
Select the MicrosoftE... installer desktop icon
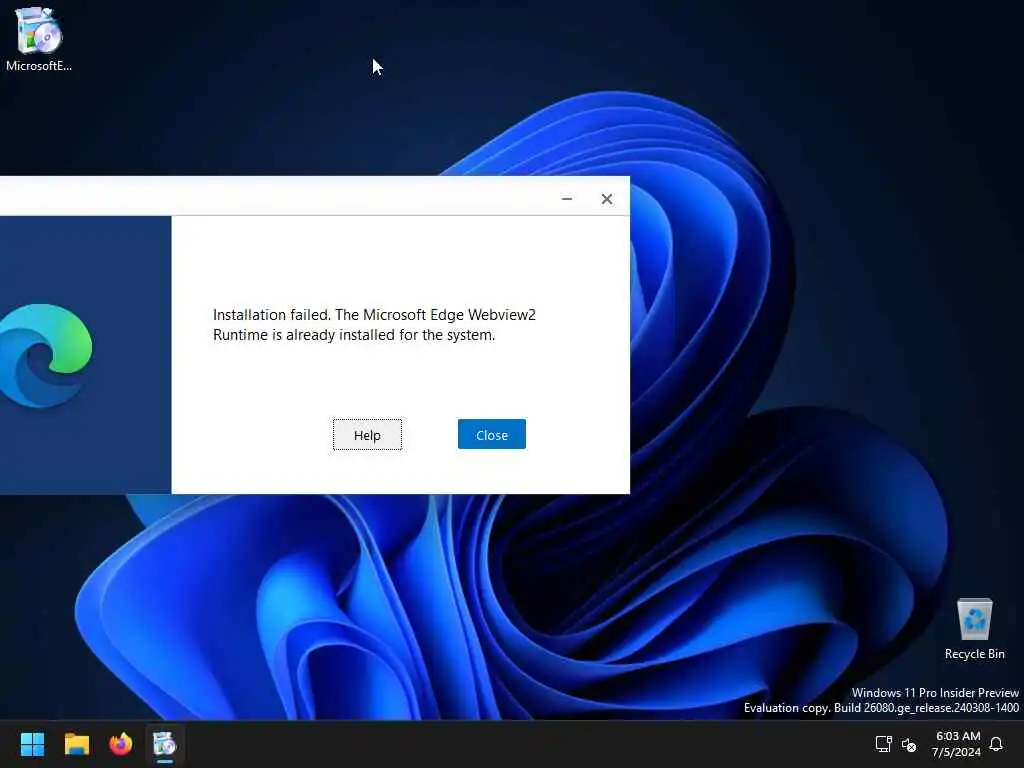coord(39,40)
